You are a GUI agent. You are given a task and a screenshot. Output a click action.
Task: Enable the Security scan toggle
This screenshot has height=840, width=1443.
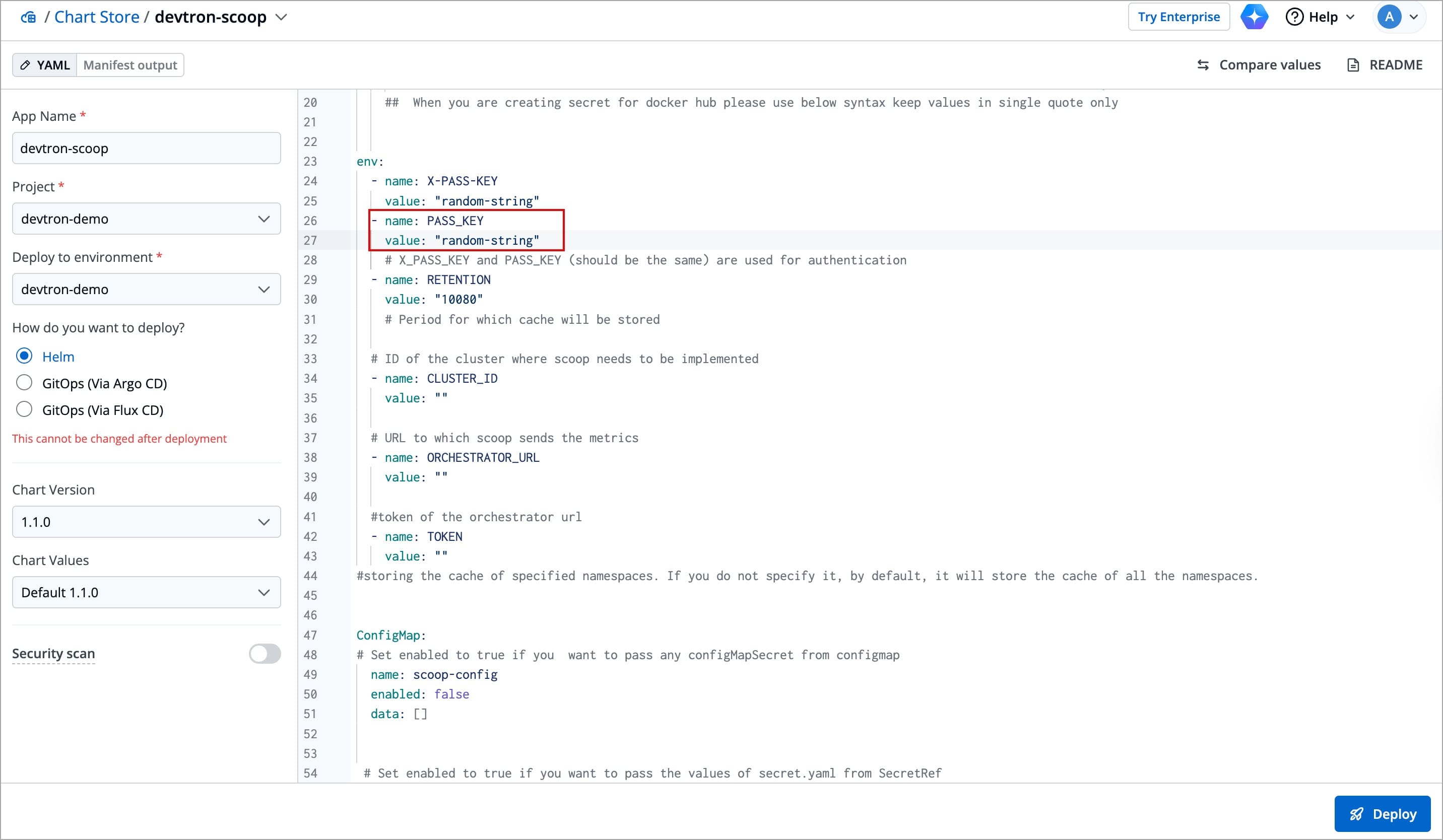tap(265, 654)
